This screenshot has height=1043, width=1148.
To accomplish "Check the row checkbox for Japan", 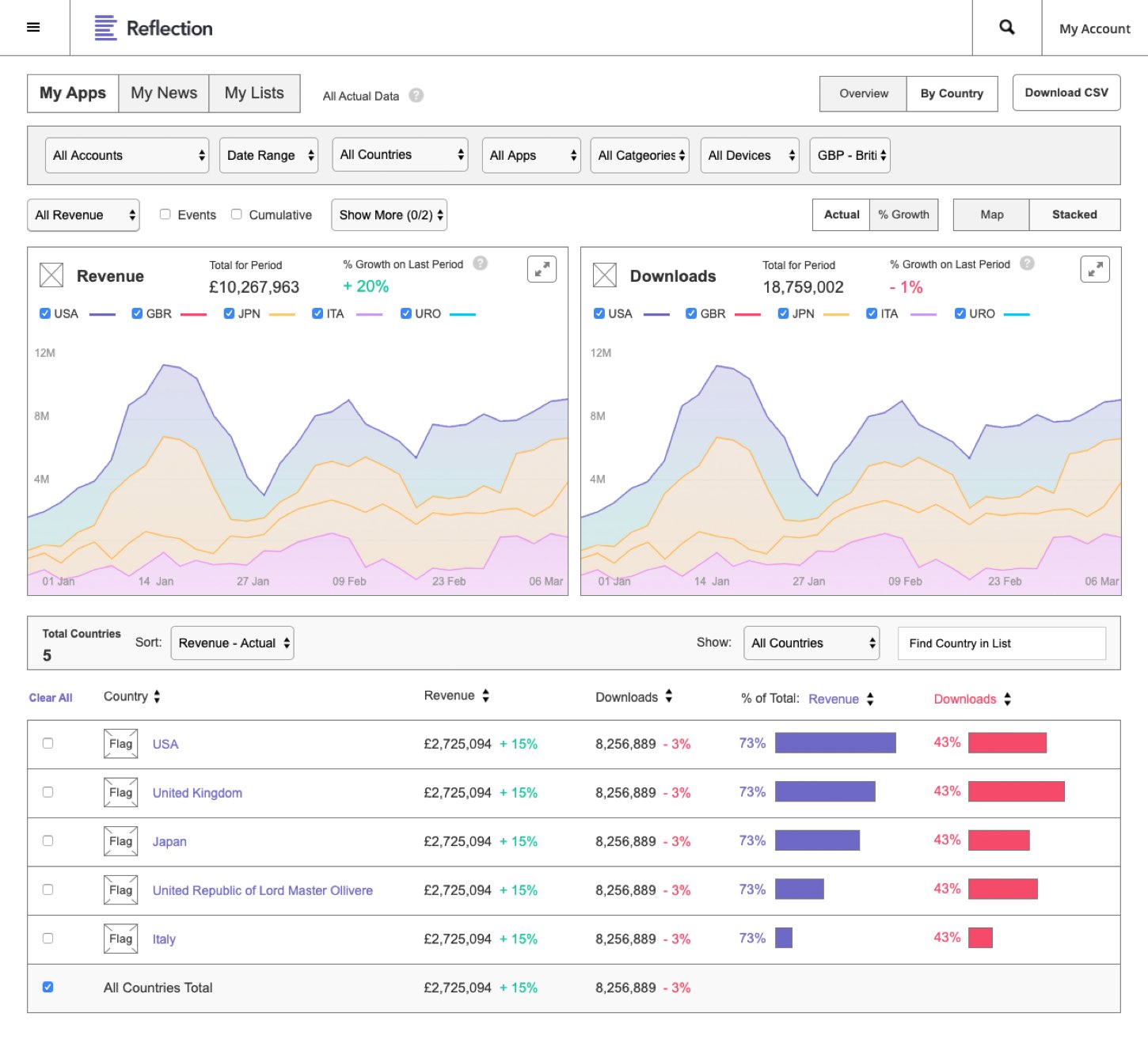I will (48, 841).
